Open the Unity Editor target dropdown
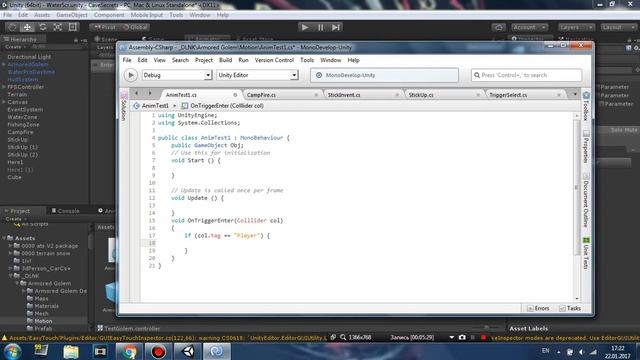Viewport: 640px width, 360px height. [x=257, y=75]
